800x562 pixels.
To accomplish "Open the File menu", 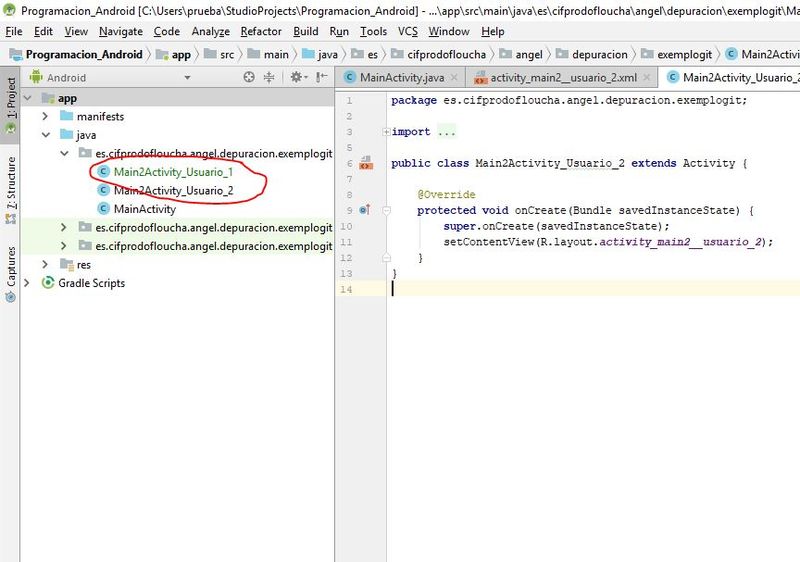I will point(14,32).
